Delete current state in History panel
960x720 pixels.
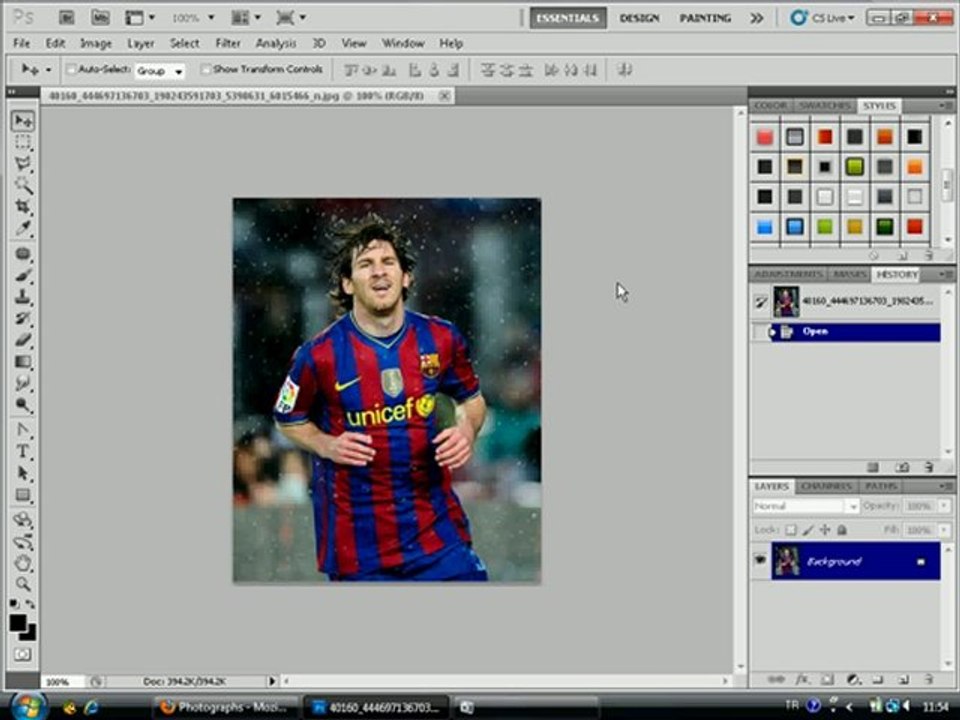coord(929,467)
